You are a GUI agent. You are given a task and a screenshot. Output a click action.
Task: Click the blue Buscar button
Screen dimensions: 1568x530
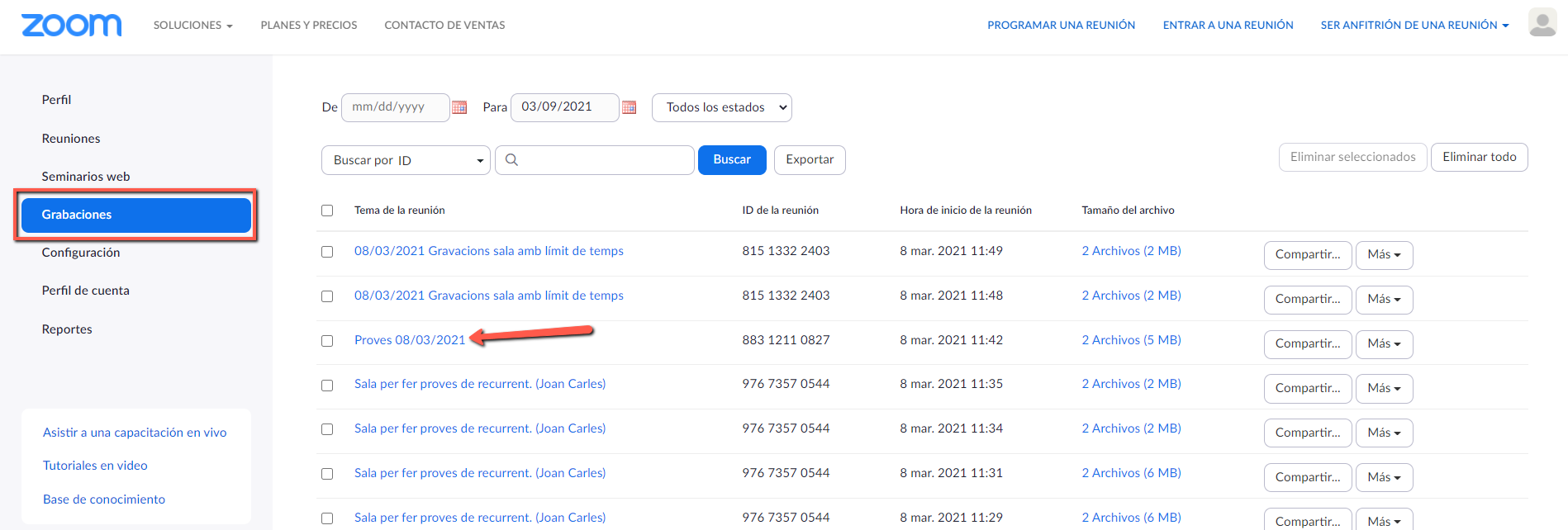pyautogui.click(x=732, y=160)
